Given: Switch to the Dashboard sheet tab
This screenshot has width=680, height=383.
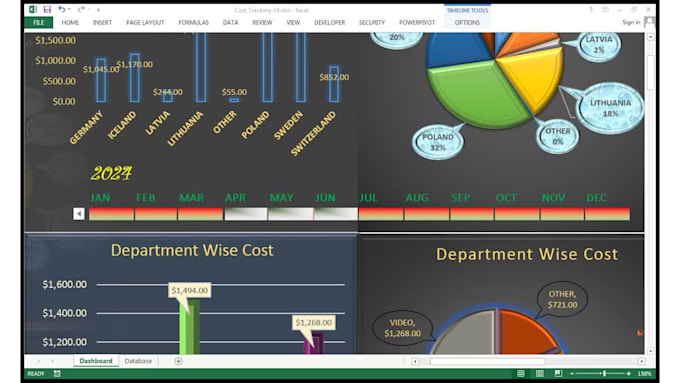Looking at the screenshot, I should tap(96, 361).
